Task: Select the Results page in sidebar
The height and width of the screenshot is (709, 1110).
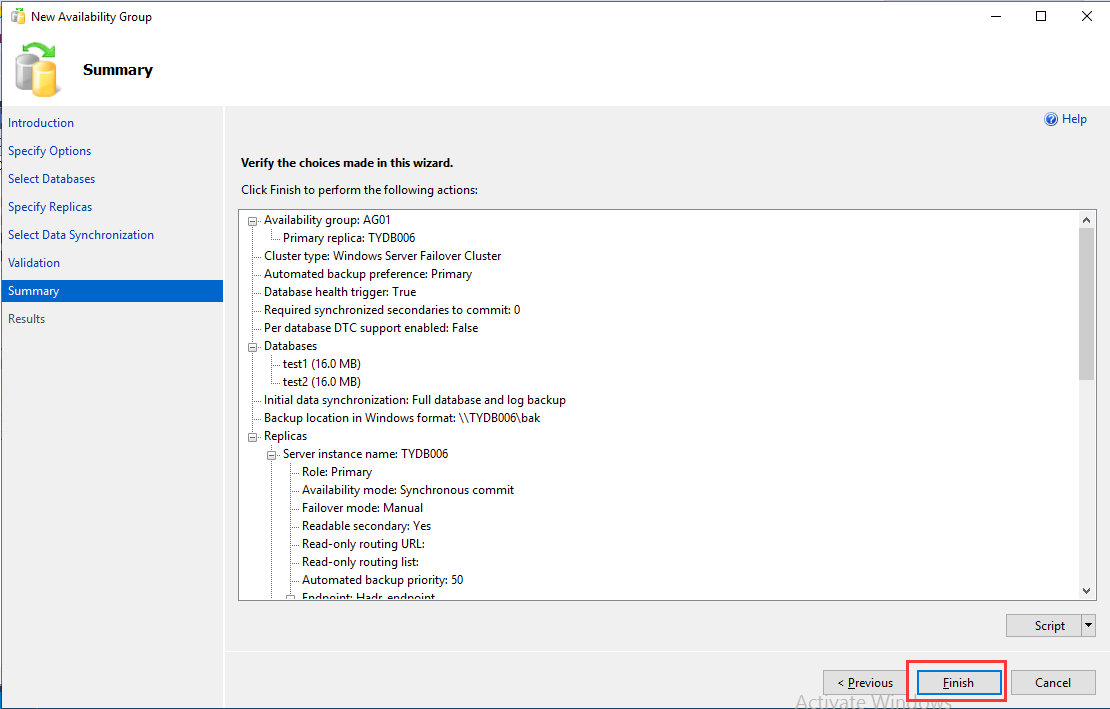Action: (x=27, y=318)
